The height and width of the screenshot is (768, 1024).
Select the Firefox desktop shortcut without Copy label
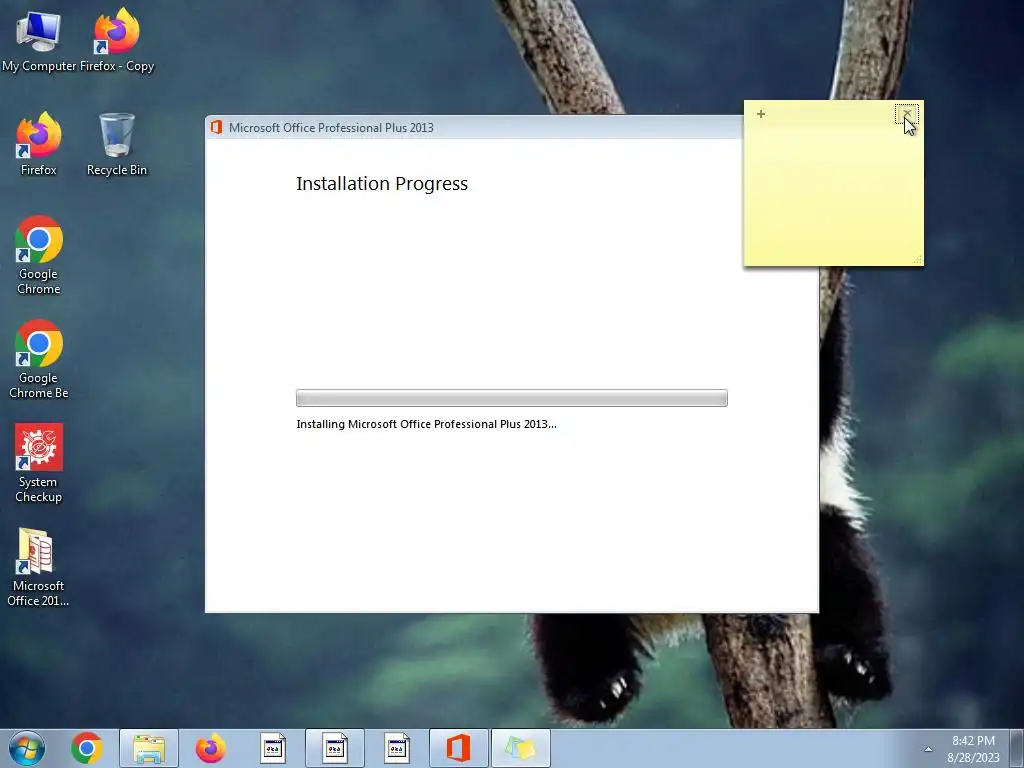click(x=39, y=144)
